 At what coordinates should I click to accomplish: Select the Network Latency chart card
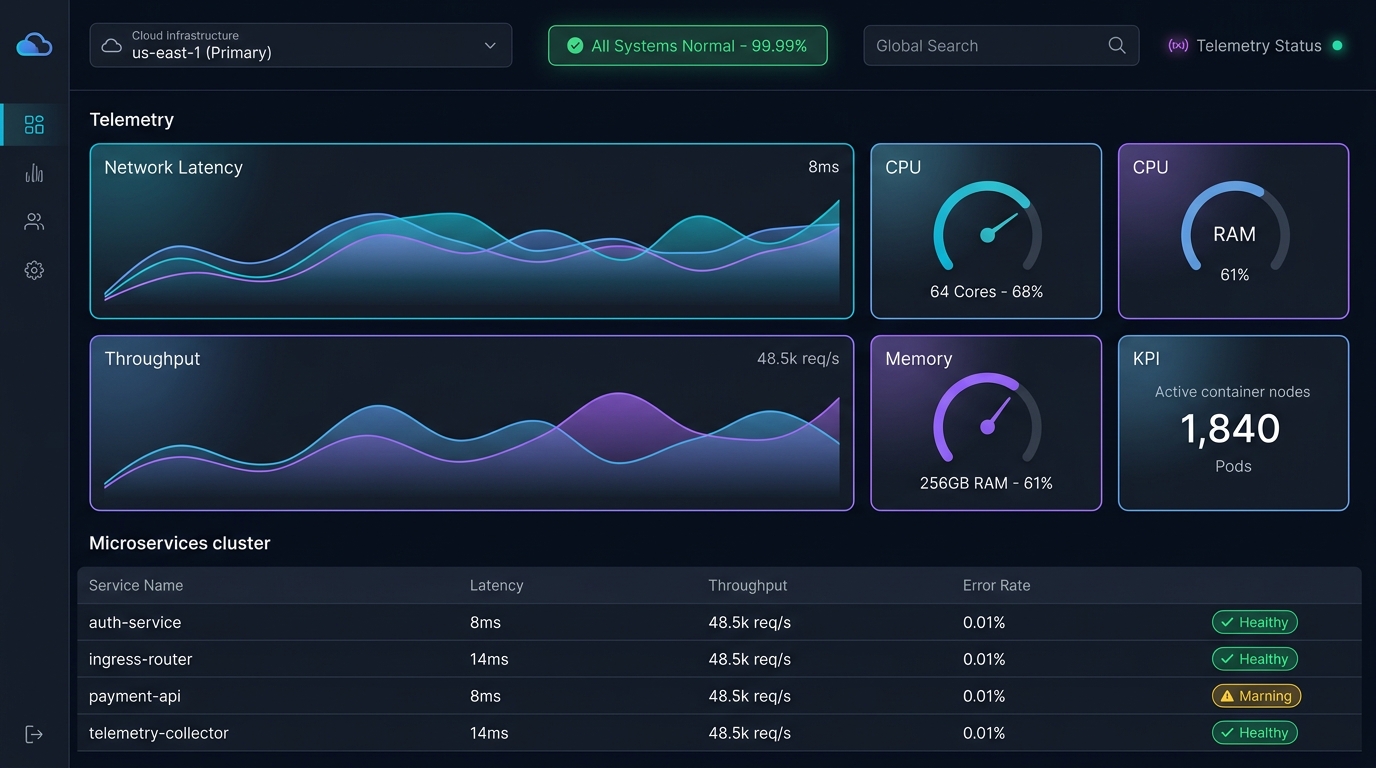[472, 231]
